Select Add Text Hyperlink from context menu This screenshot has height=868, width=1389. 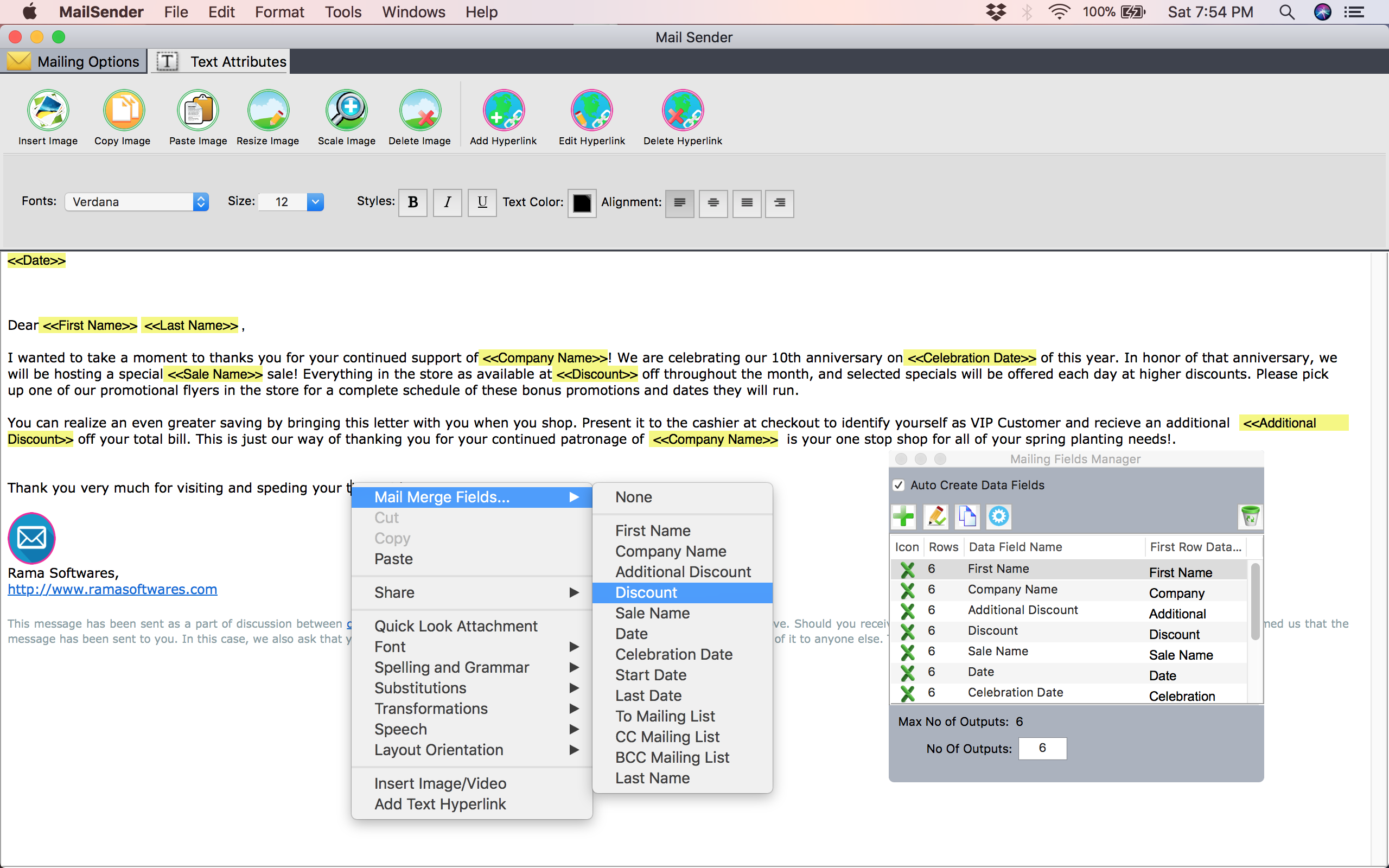(472, 805)
